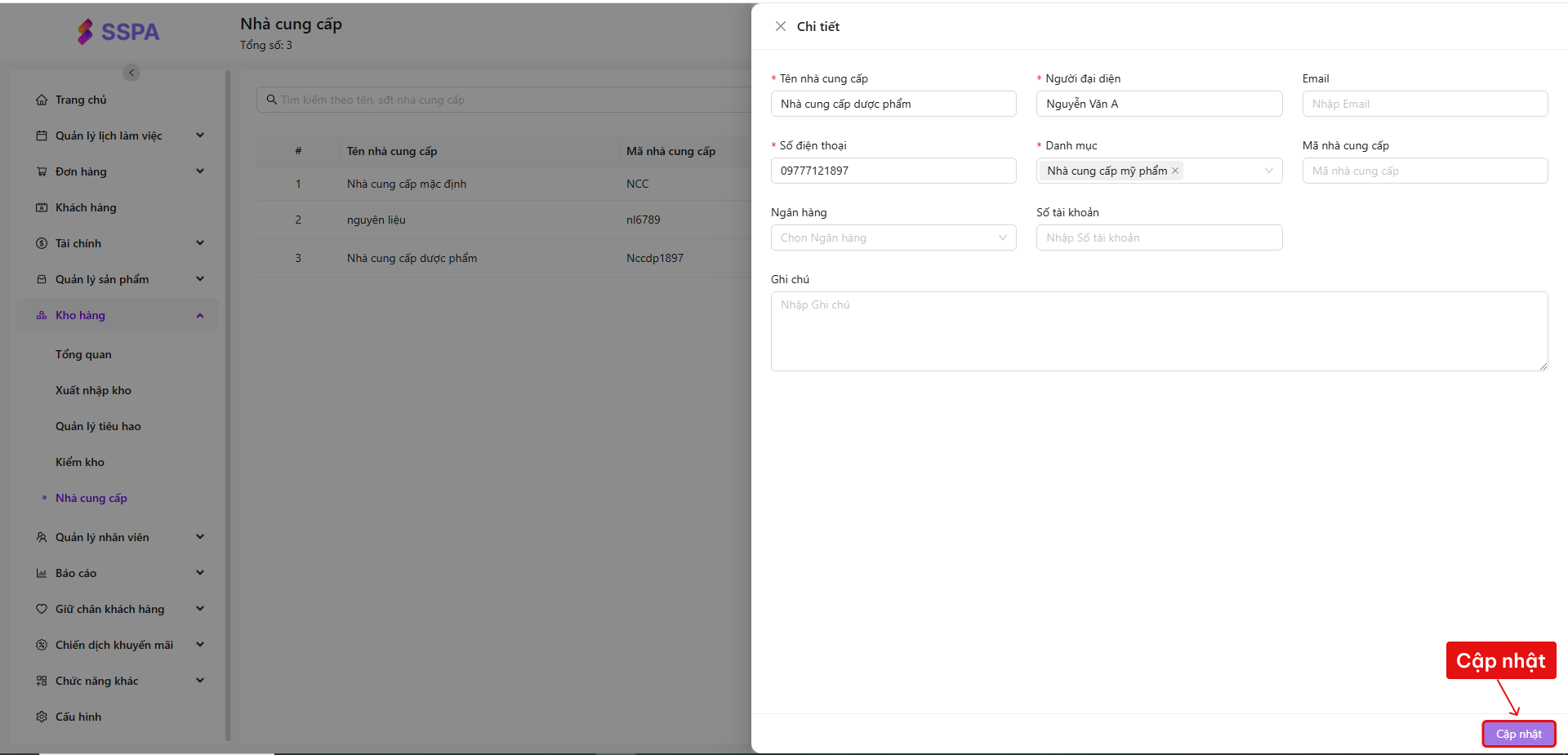Click the Trang chủ home icon
Image resolution: width=1568 pixels, height=755 pixels.
pos(42,100)
